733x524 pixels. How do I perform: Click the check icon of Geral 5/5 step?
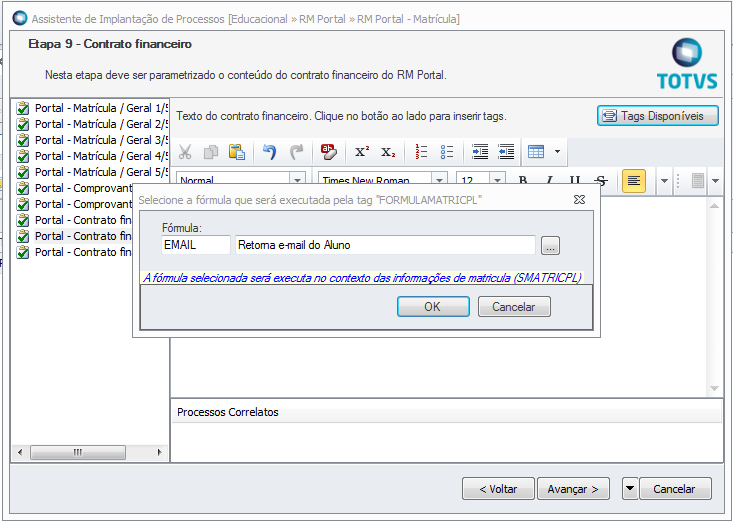tap(22, 172)
